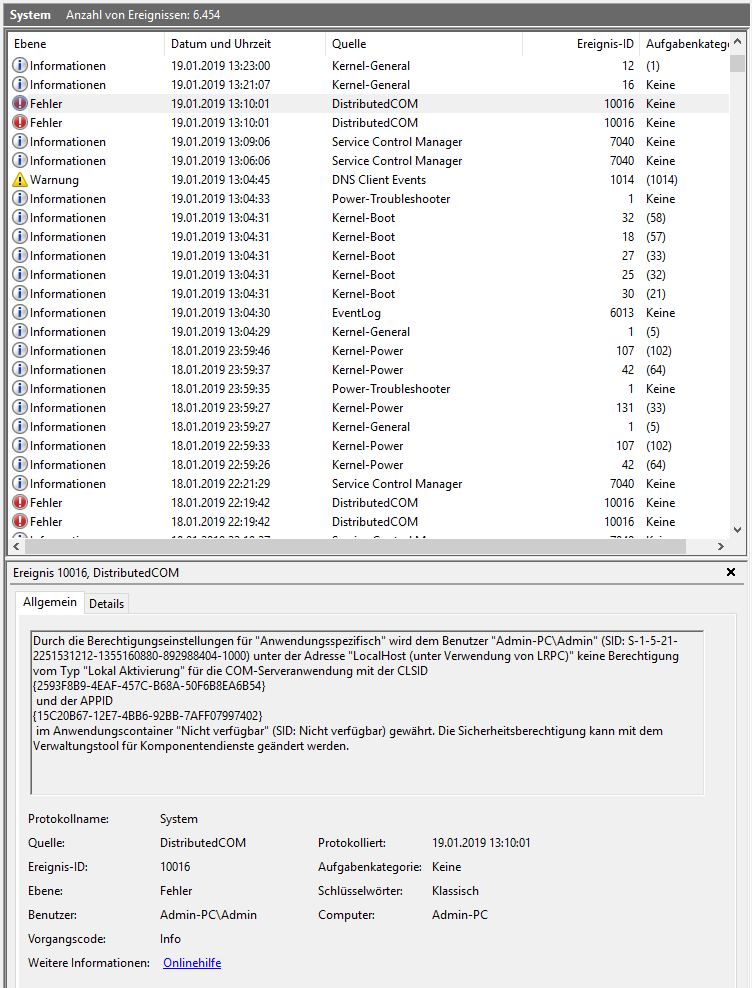This screenshot has width=752, height=988.
Task: Sort events by Ebene column header
Action: (85, 43)
